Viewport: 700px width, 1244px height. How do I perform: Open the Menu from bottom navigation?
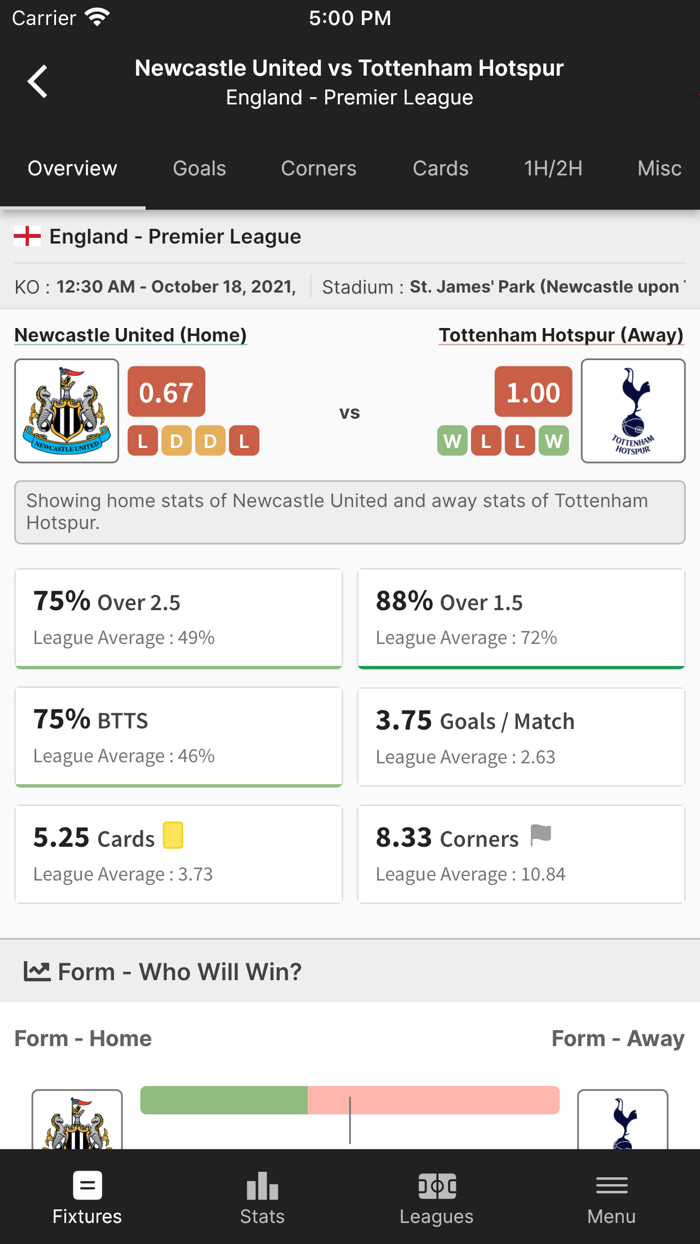[611, 1197]
